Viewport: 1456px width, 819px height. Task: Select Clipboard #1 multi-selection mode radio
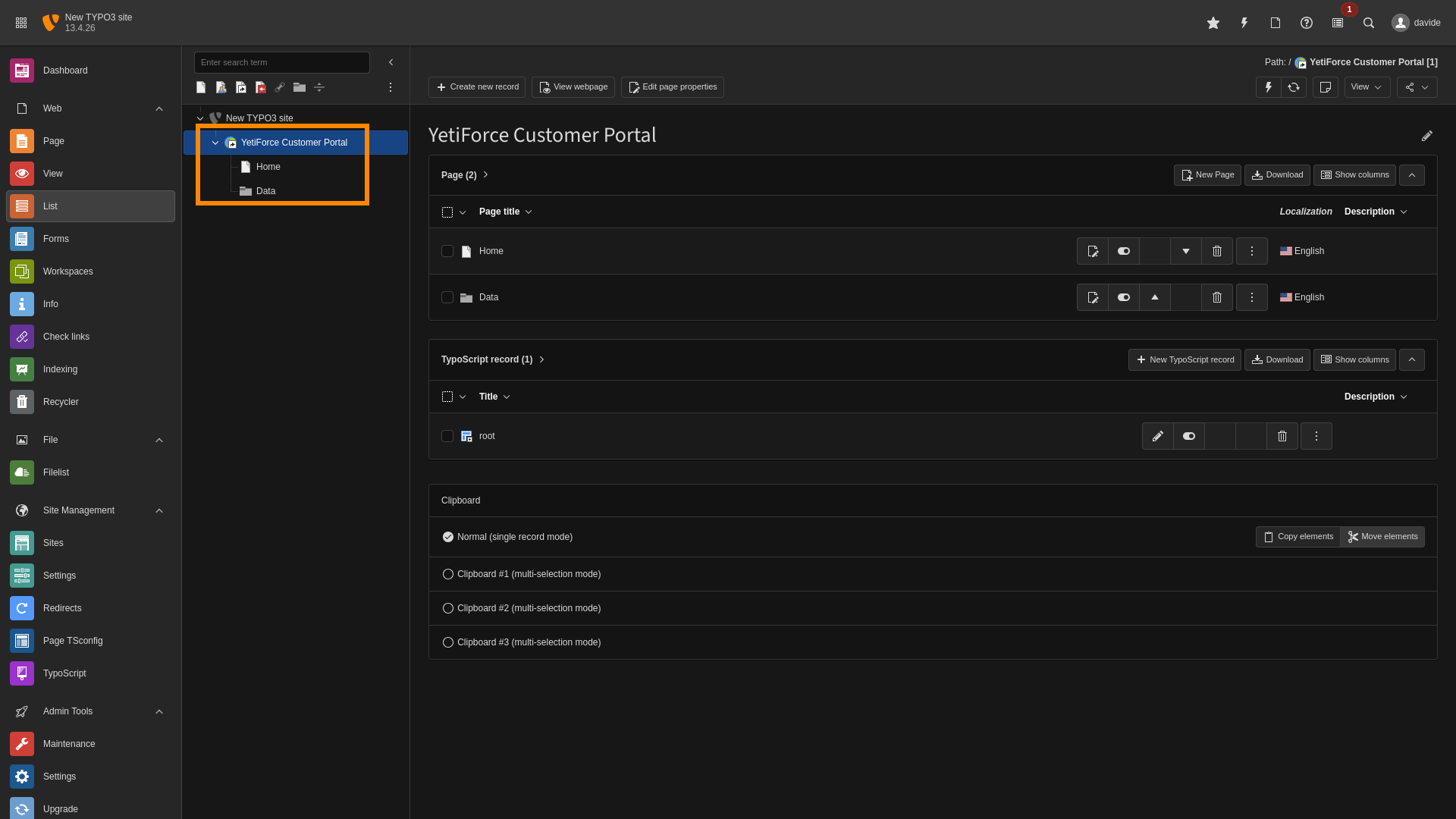click(x=448, y=574)
